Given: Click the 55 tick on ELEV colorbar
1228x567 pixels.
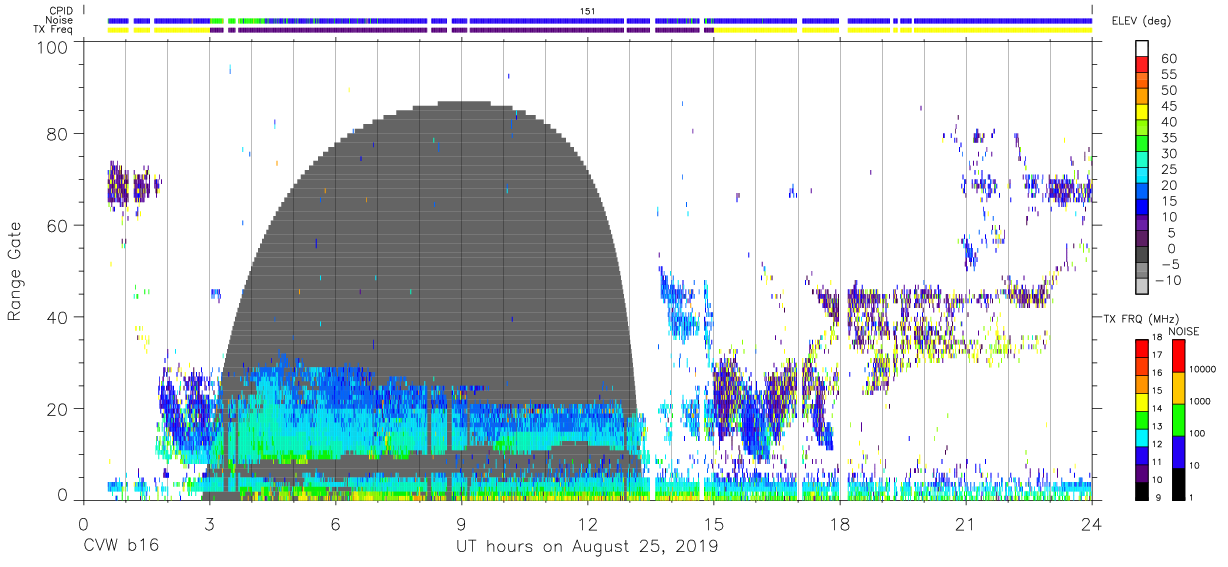Looking at the screenshot, I should 1167,74.
